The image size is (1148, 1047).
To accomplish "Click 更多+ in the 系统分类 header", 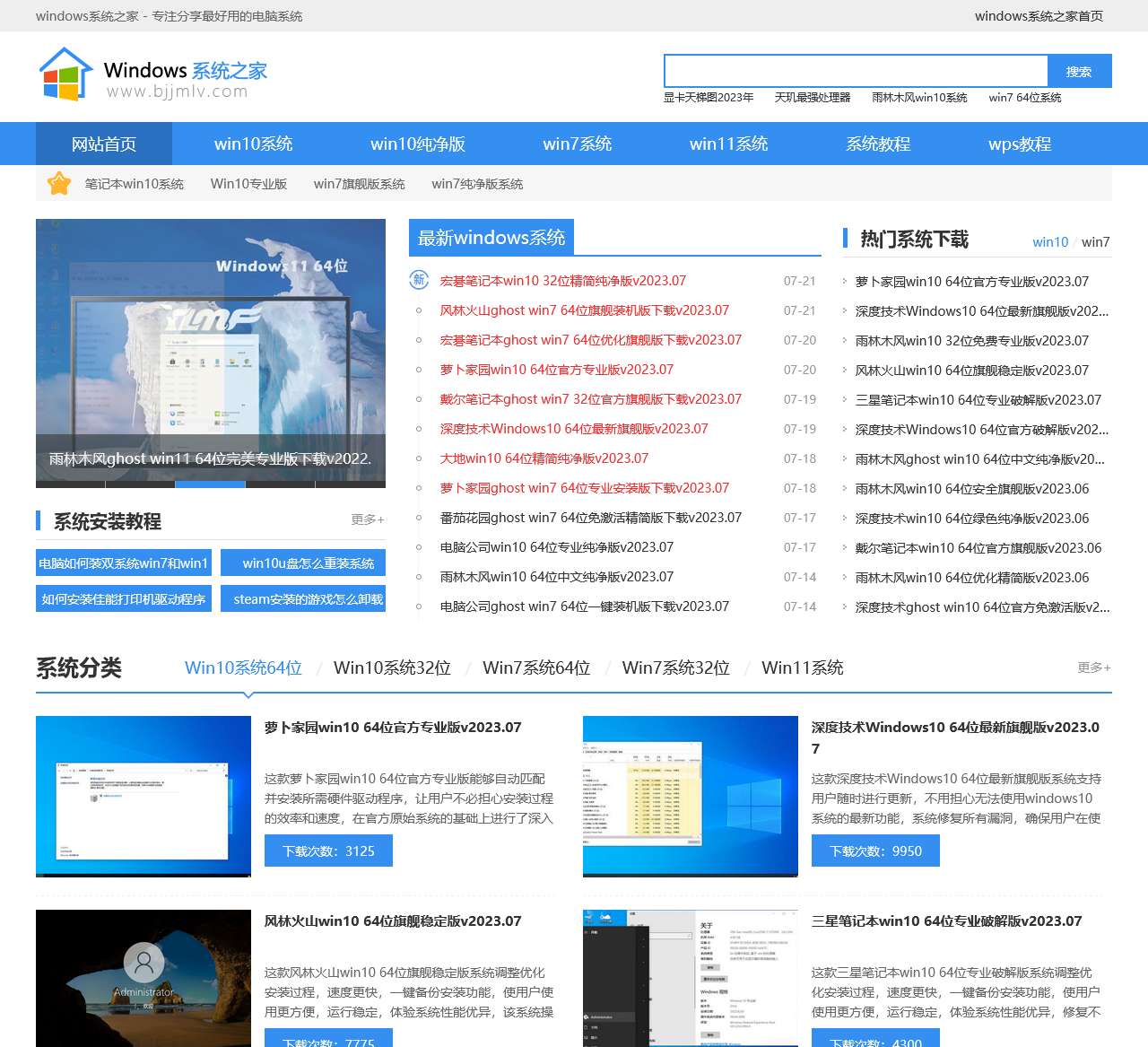I will pos(1094,667).
